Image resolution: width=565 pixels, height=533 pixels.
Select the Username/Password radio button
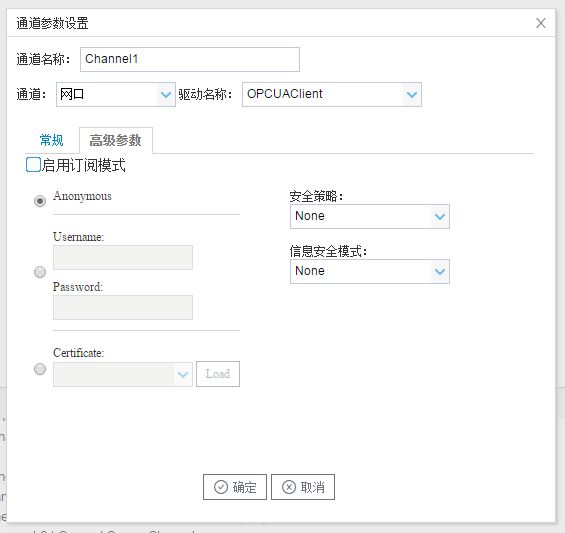pos(40,272)
